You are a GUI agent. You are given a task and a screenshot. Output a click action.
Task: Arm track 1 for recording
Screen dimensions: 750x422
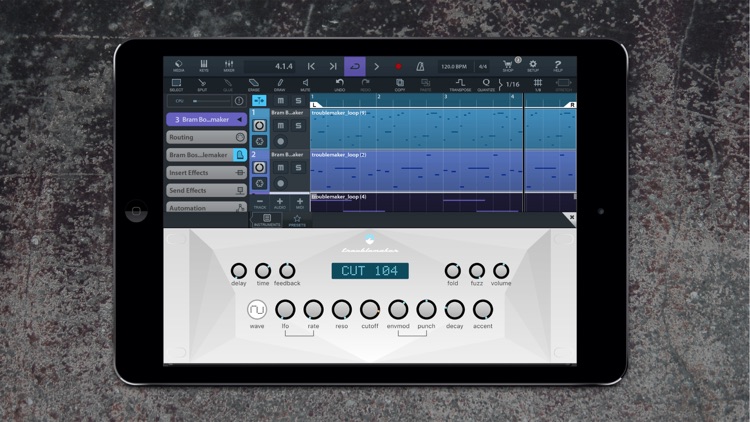click(x=281, y=141)
